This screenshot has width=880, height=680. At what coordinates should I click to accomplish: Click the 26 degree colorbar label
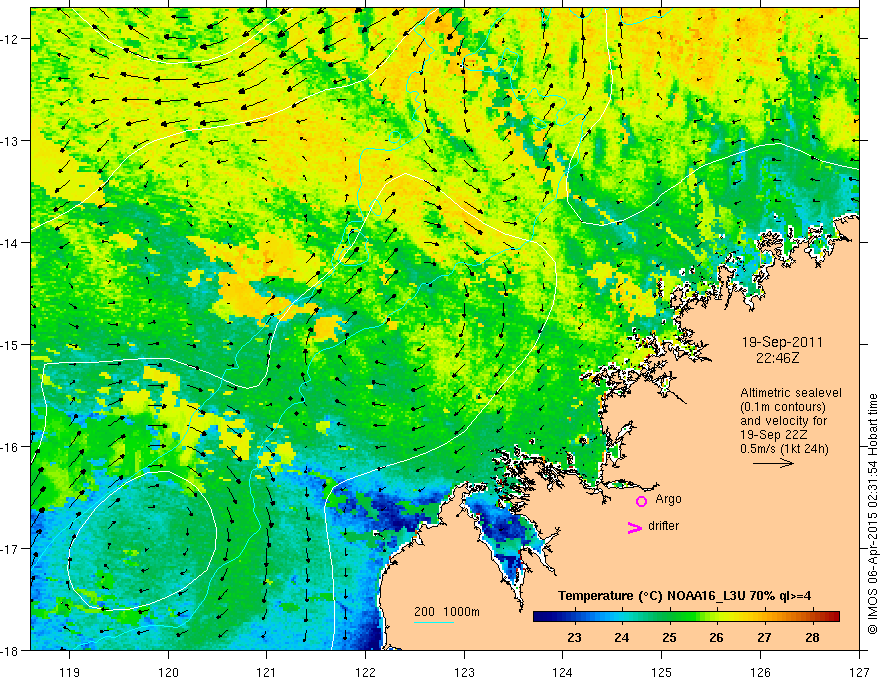(x=716, y=637)
